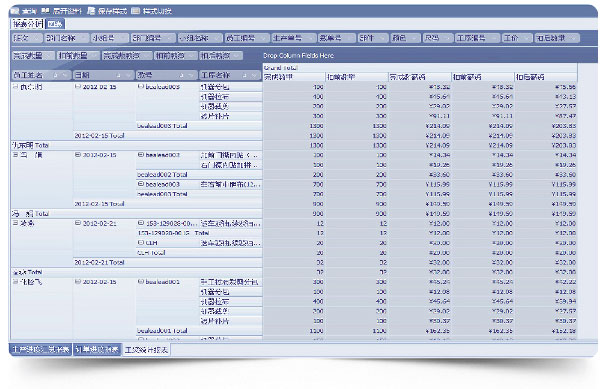Viewport: 607px width, 389px height.
Task: Open filter dropdown on 部门名称 field
Action: [83, 38]
